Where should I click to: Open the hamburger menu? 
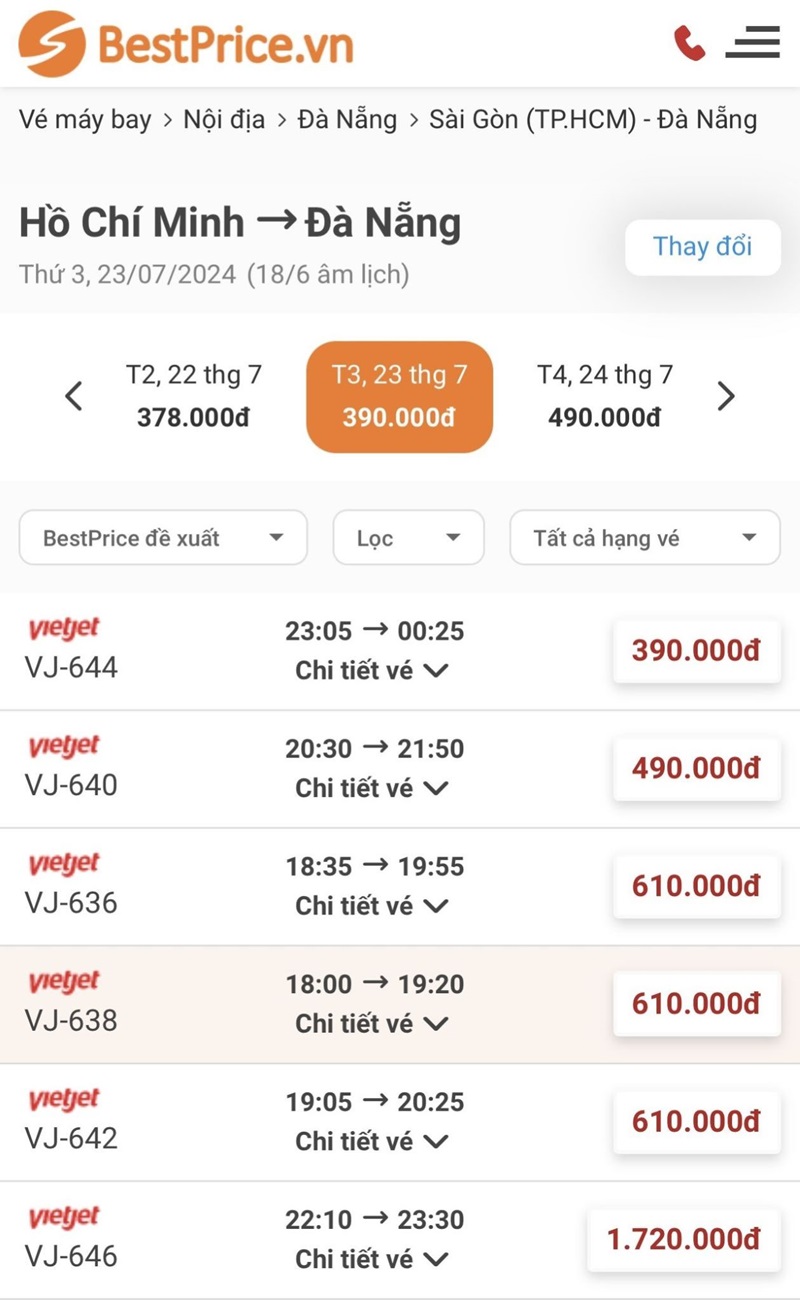point(752,43)
